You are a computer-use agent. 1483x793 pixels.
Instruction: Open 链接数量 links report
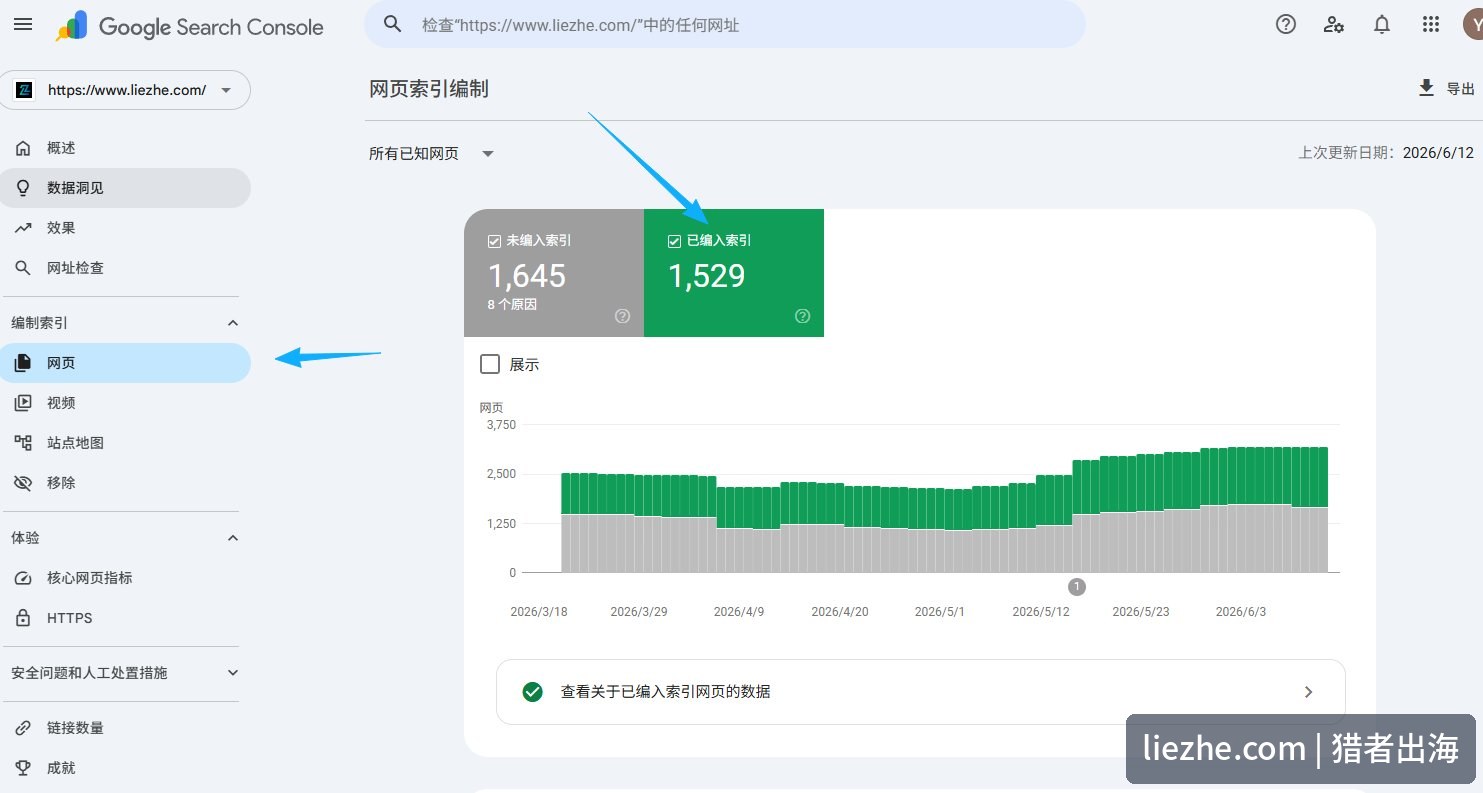pos(126,728)
